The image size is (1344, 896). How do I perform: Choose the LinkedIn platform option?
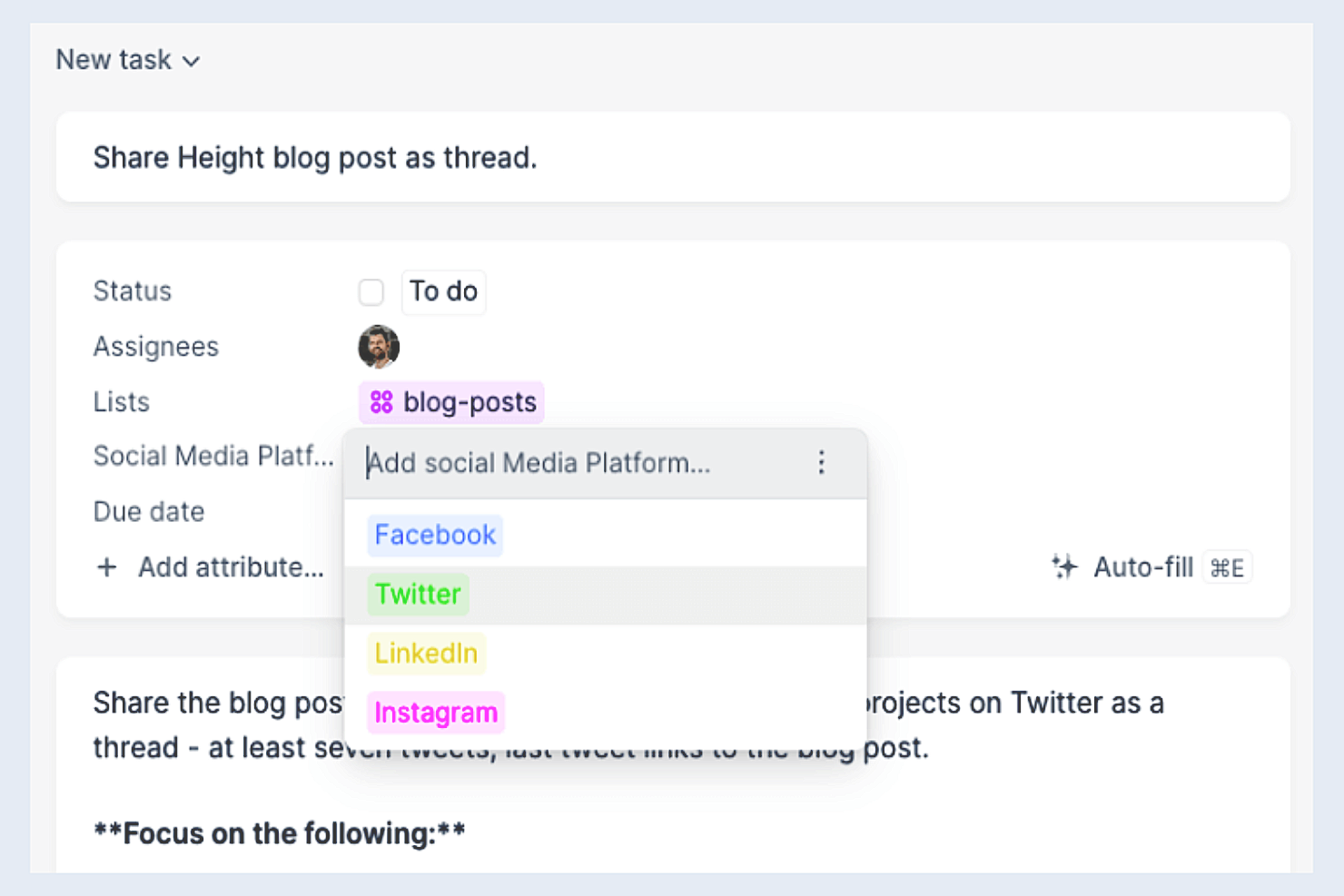coord(426,654)
